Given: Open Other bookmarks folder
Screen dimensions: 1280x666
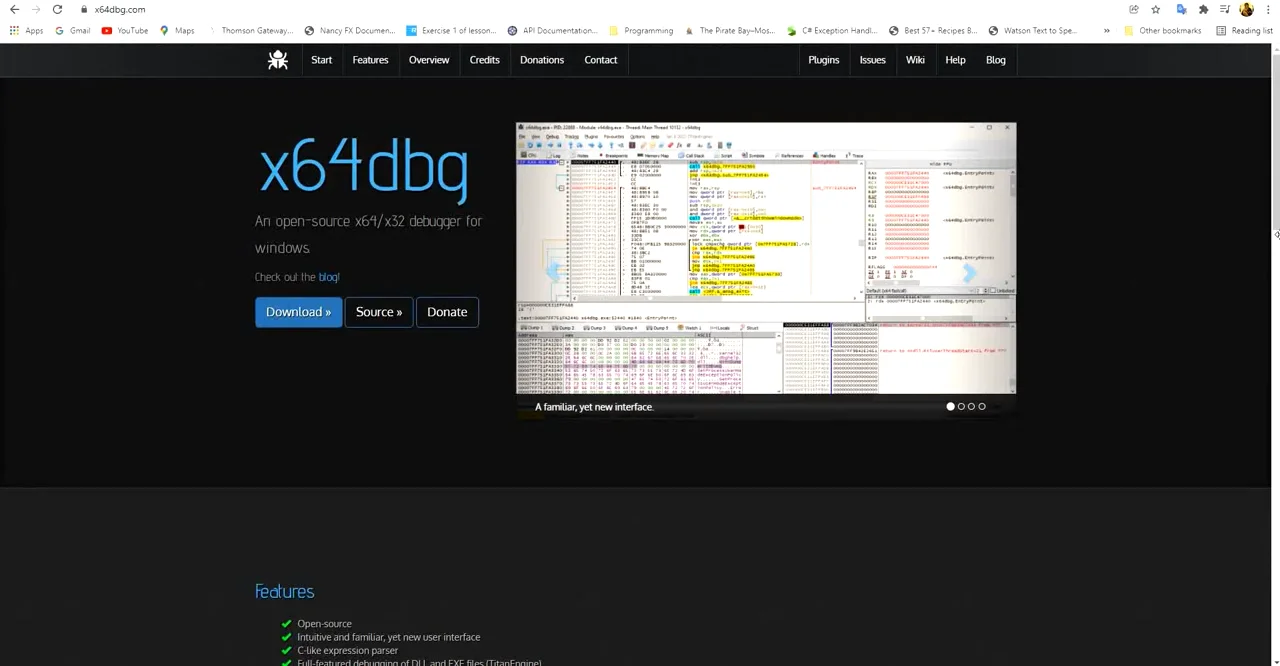Looking at the screenshot, I should point(1162,31).
